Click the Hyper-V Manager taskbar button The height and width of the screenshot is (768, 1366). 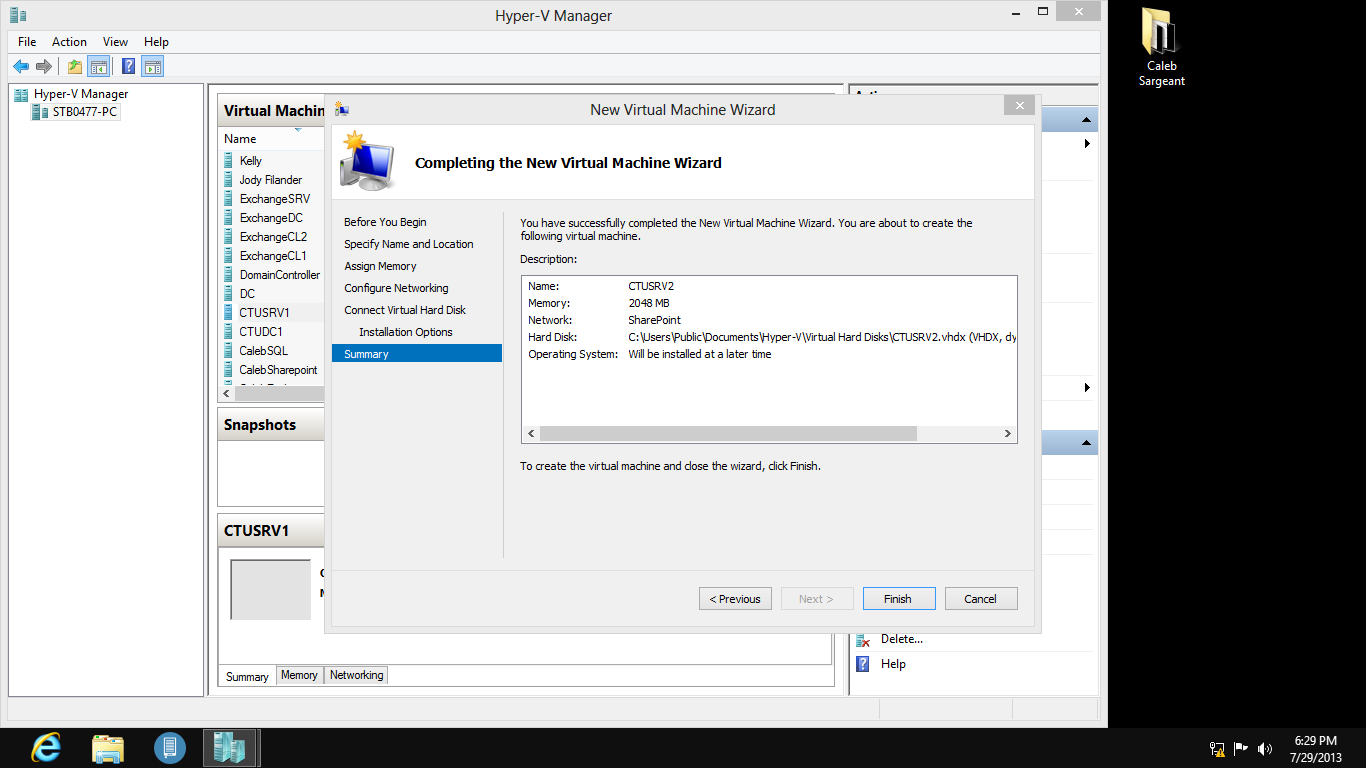tap(231, 748)
